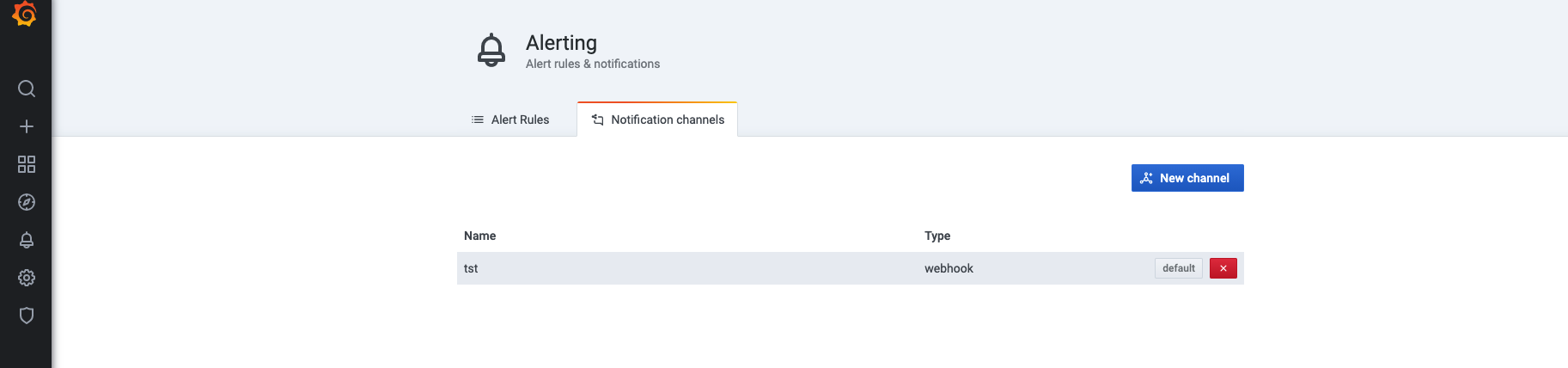Click the large Alerting bell header icon

[491, 50]
